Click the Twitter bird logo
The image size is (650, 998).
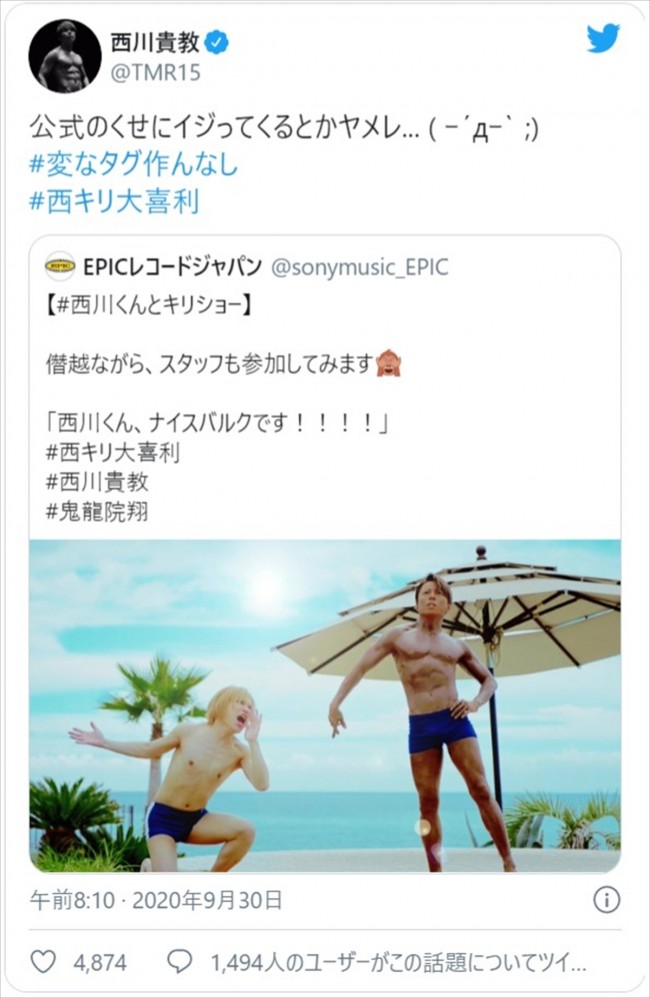point(603,38)
